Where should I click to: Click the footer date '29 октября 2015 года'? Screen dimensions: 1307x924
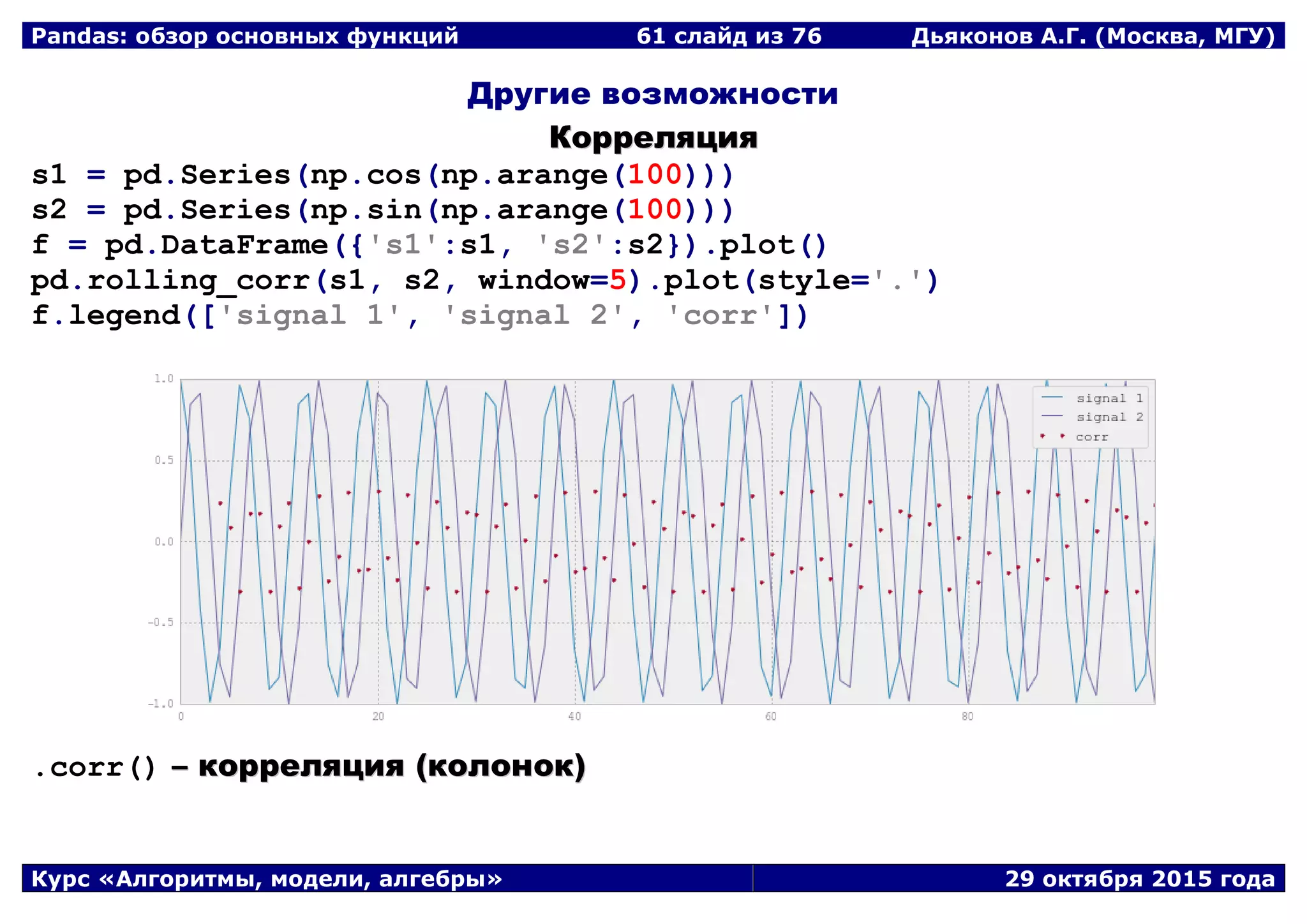click(x=1140, y=879)
